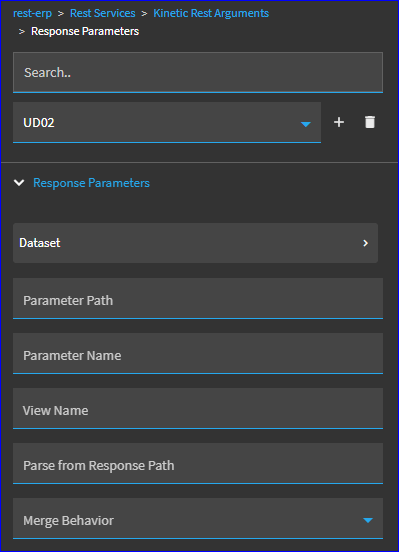Add a new response parameter with plus icon
Image resolution: width=399 pixels, height=552 pixels.
(339, 122)
